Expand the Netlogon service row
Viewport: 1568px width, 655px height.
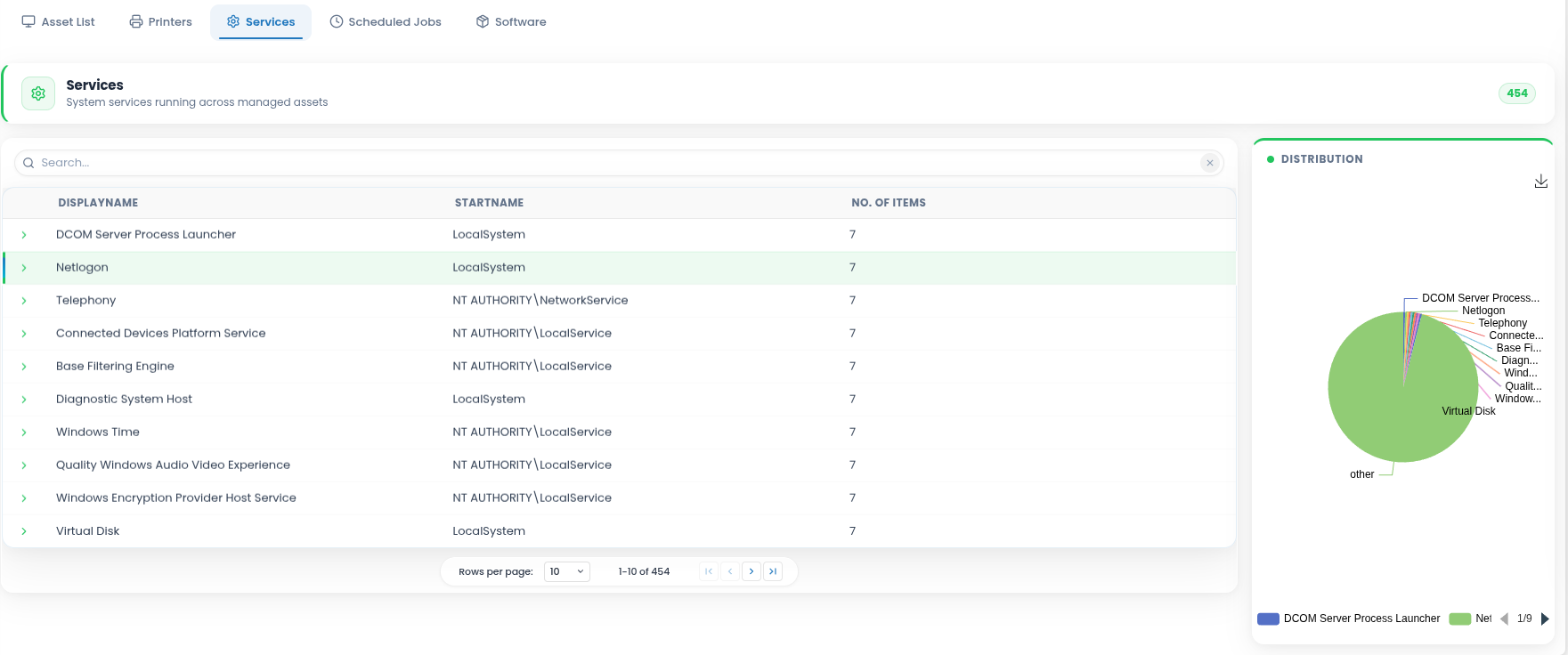[24, 268]
